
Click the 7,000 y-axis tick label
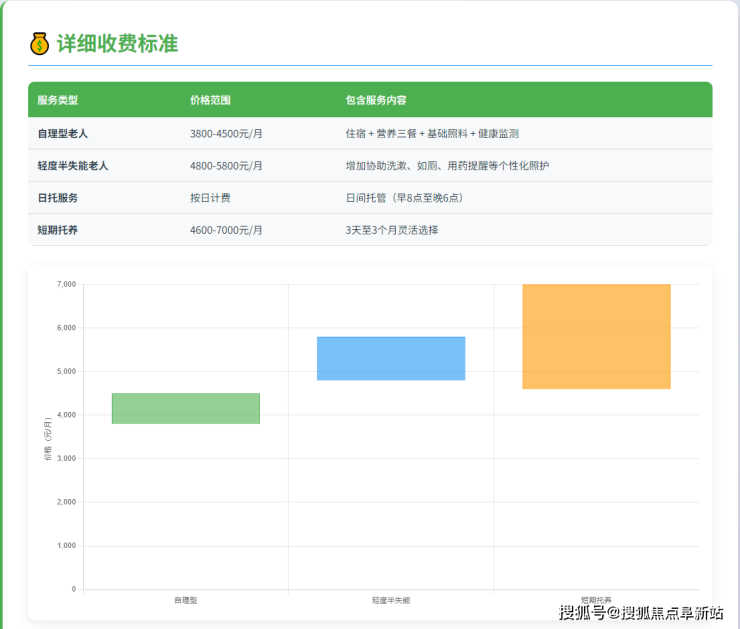(x=66, y=284)
